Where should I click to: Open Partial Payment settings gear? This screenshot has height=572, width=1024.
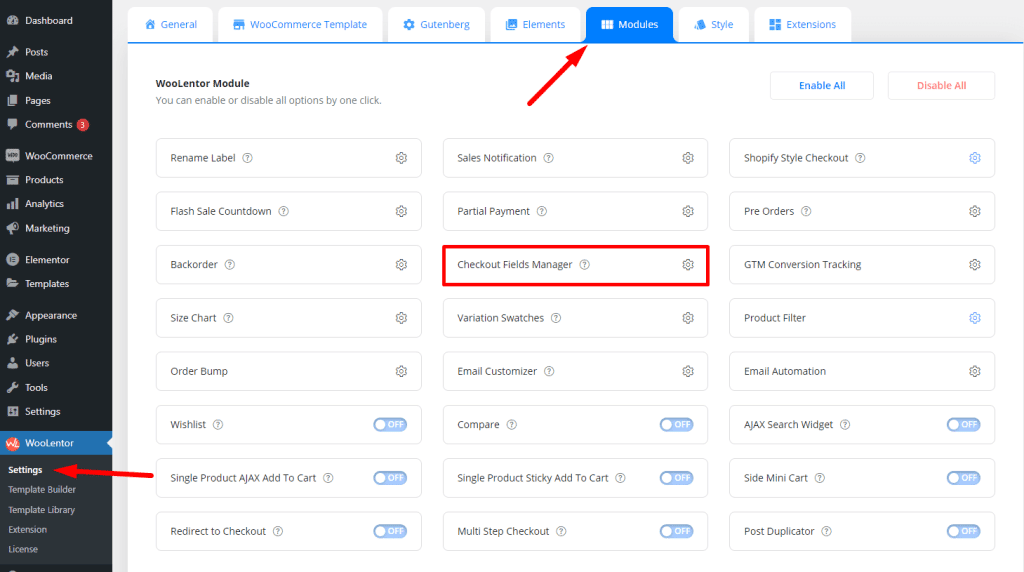tap(688, 212)
